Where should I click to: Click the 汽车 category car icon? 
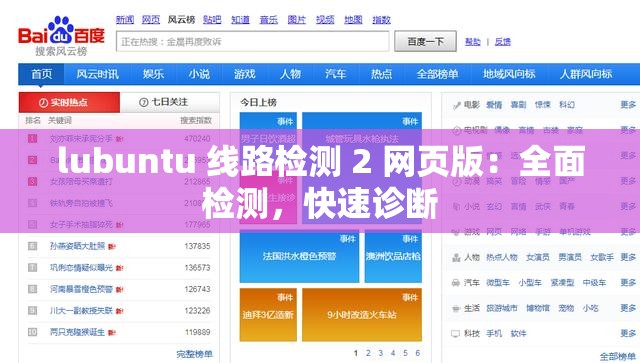click(456, 283)
